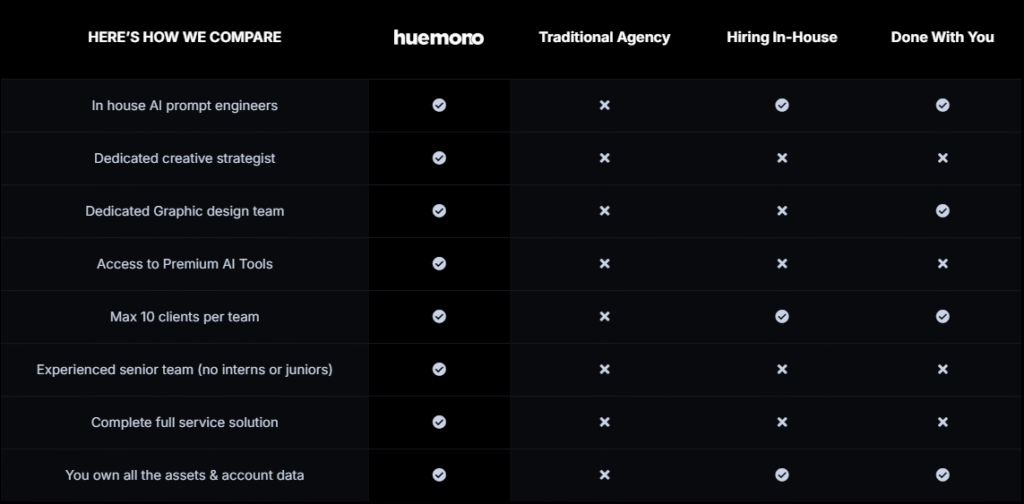Select the Hiring In-House column header
1024x504 pixels.
782,37
